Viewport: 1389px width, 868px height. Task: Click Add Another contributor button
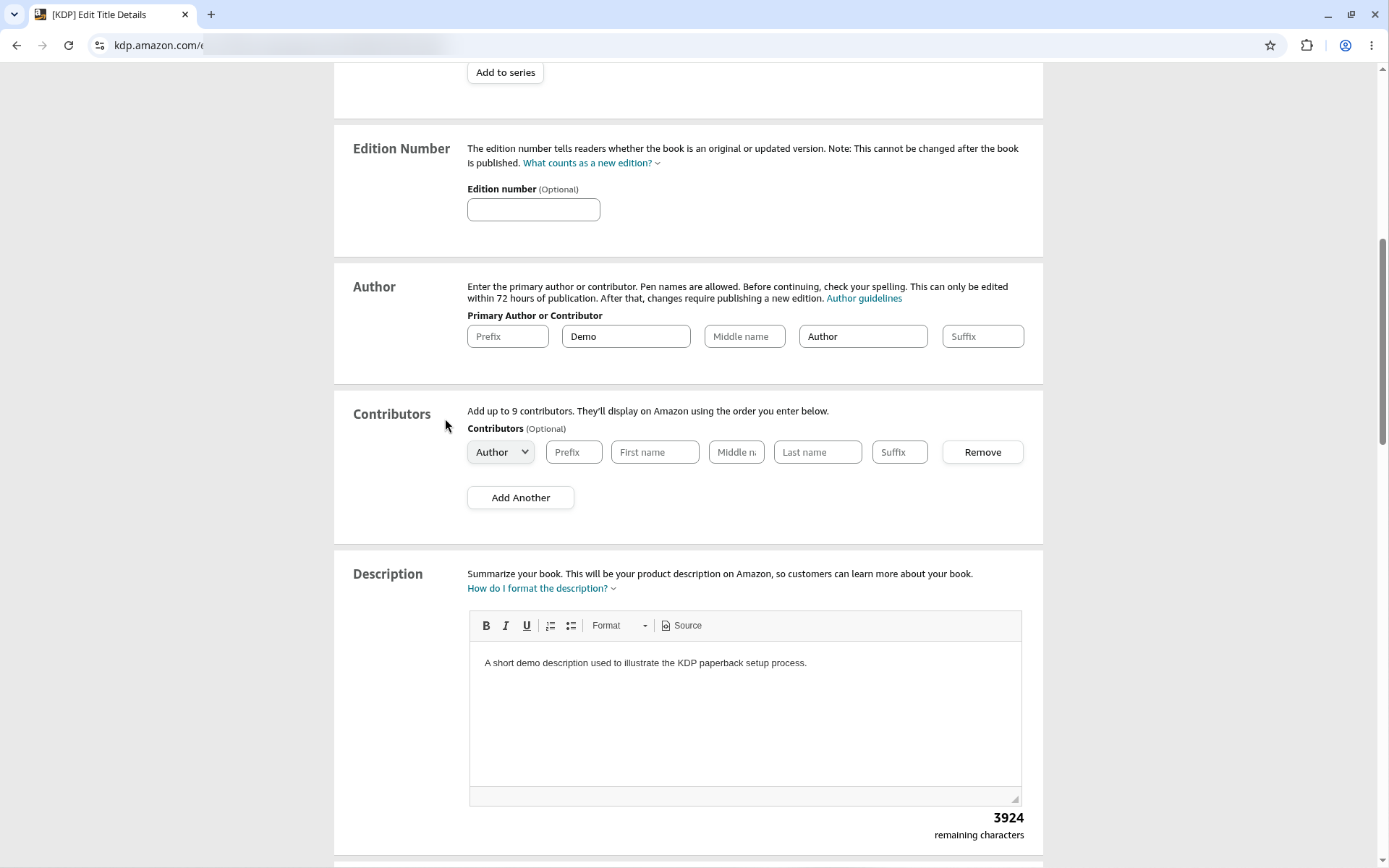pos(521,498)
